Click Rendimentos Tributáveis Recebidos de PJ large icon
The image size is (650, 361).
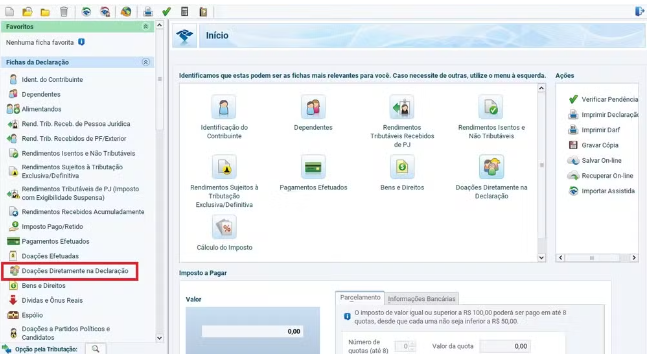pyautogui.click(x=402, y=107)
